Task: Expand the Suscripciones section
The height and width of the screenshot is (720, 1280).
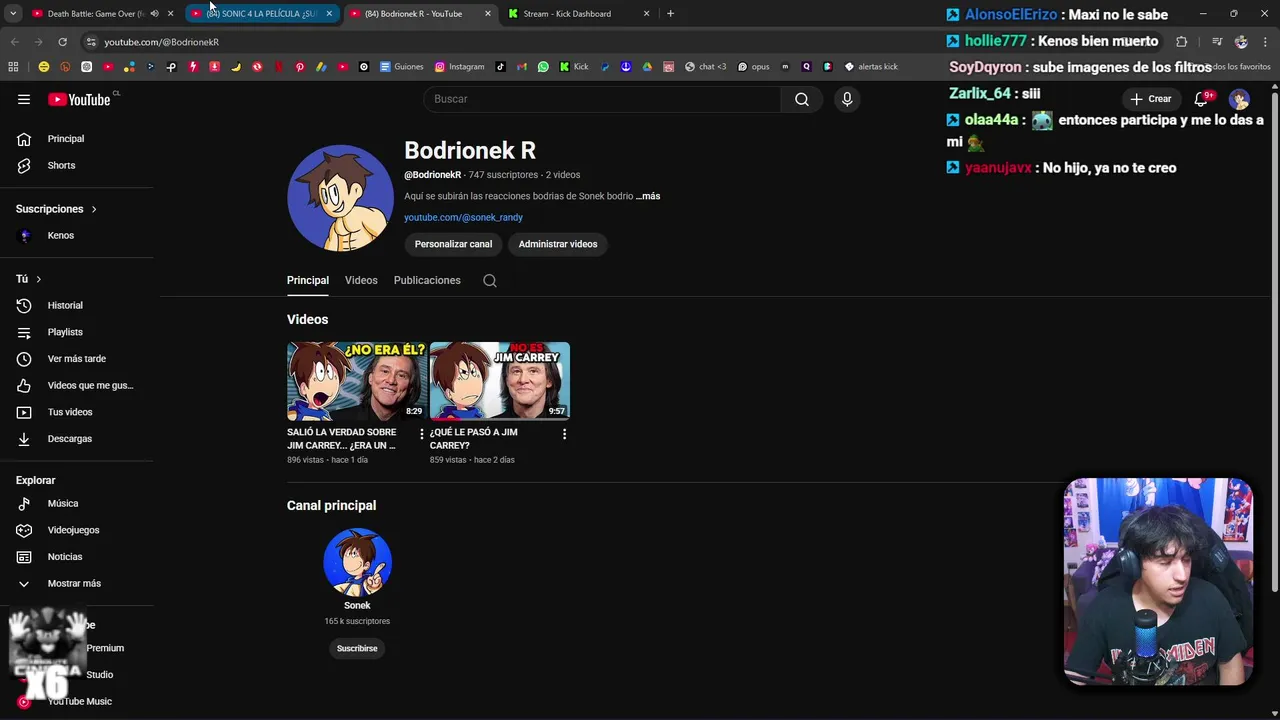Action: point(56,209)
